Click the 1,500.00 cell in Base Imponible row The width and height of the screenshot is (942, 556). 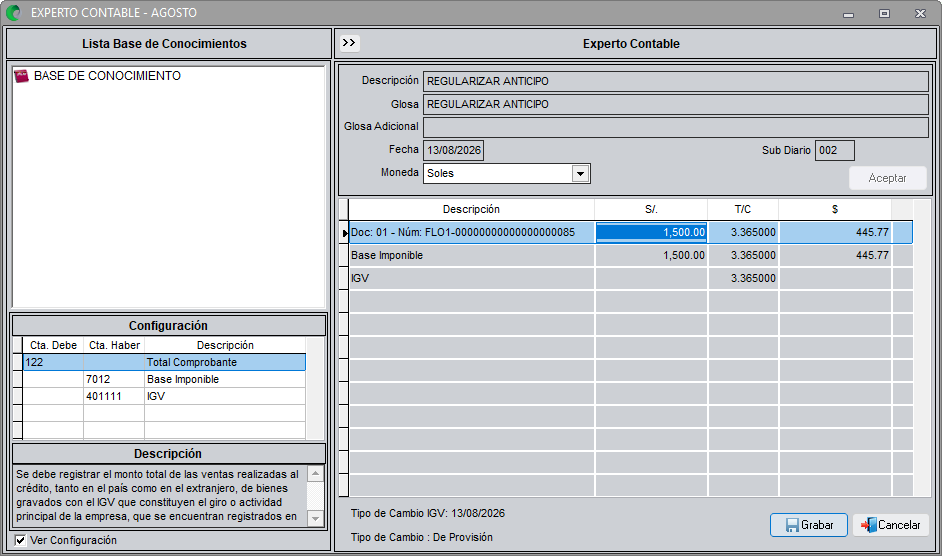[x=651, y=255]
